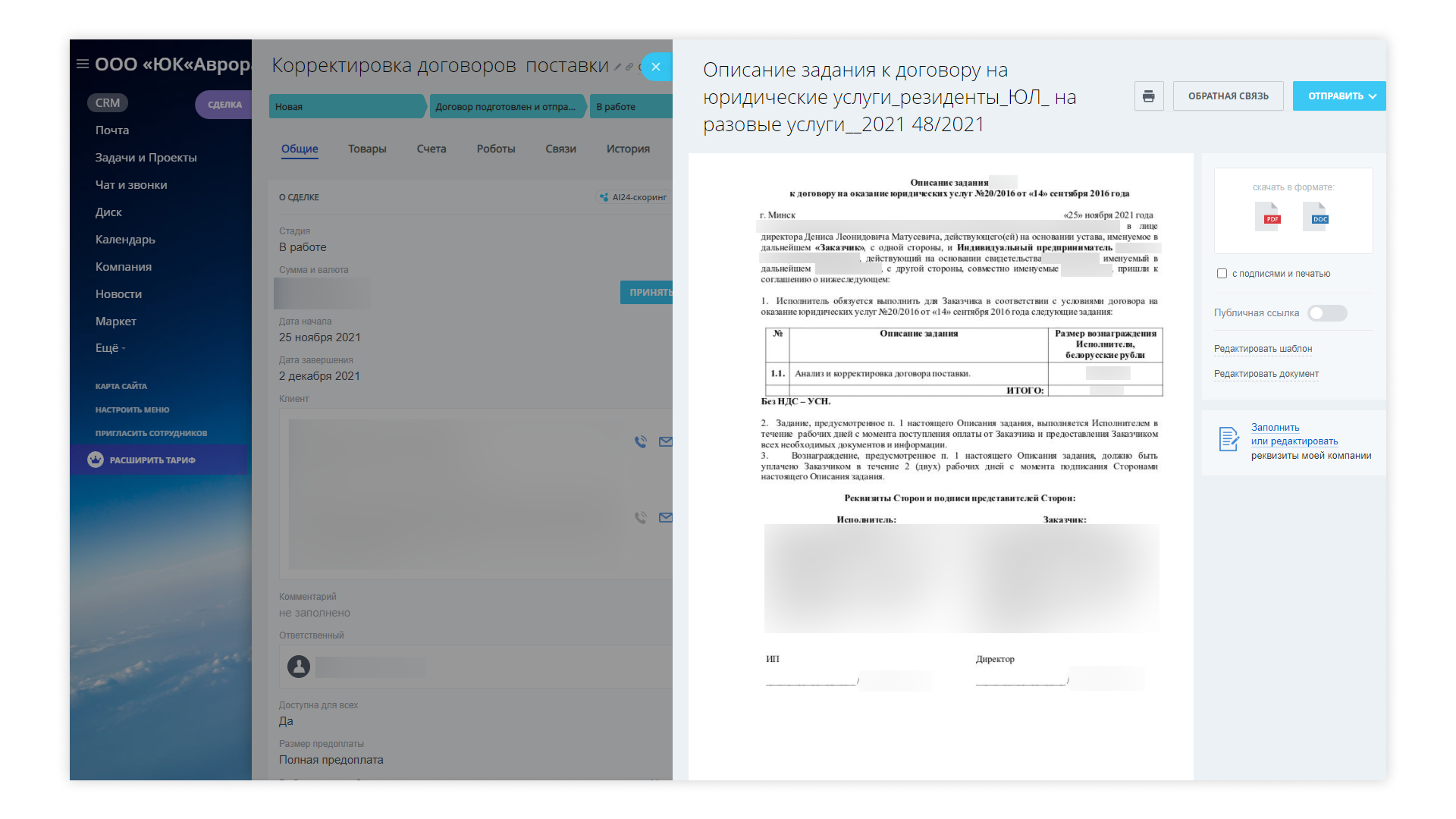Viewport: 1456px width, 819px height.
Task: Select the Новая deal stage
Action: click(345, 107)
